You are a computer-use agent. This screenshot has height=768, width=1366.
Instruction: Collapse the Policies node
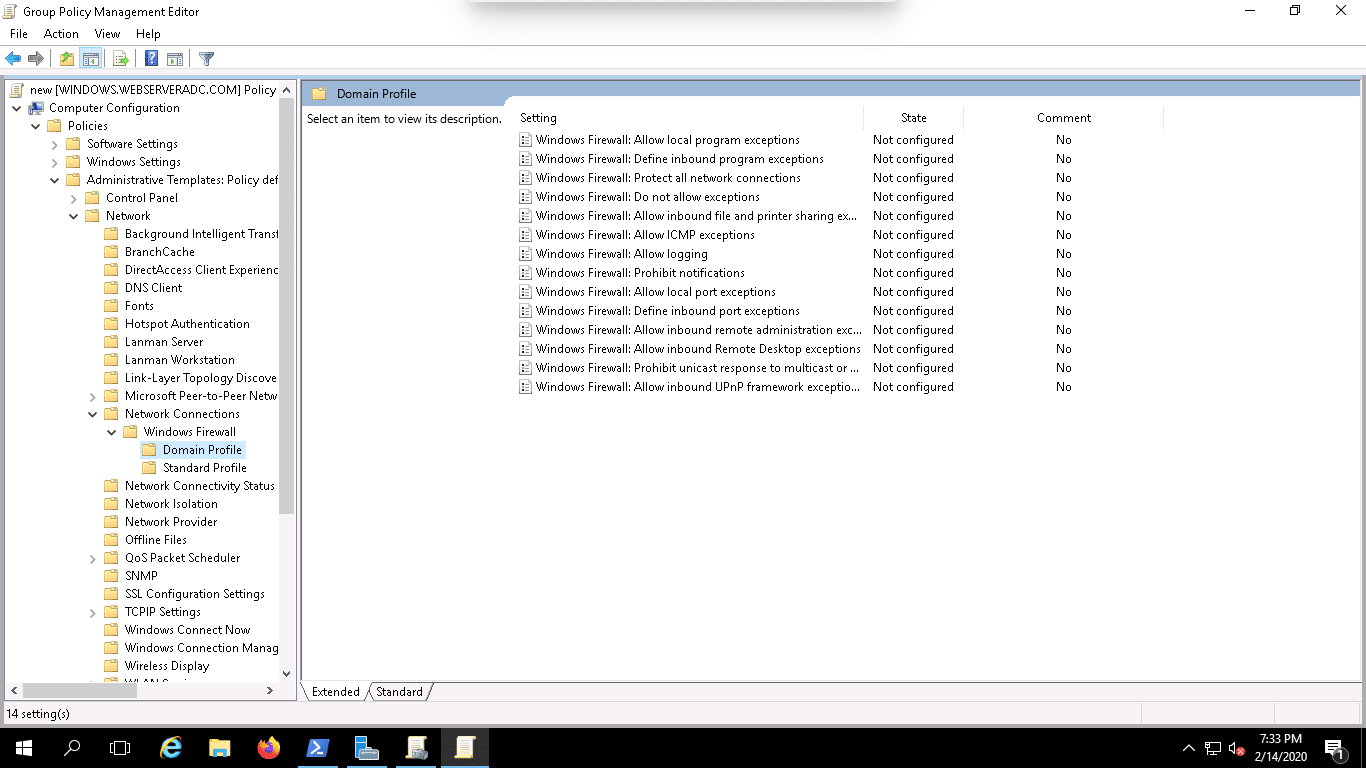tap(36, 126)
